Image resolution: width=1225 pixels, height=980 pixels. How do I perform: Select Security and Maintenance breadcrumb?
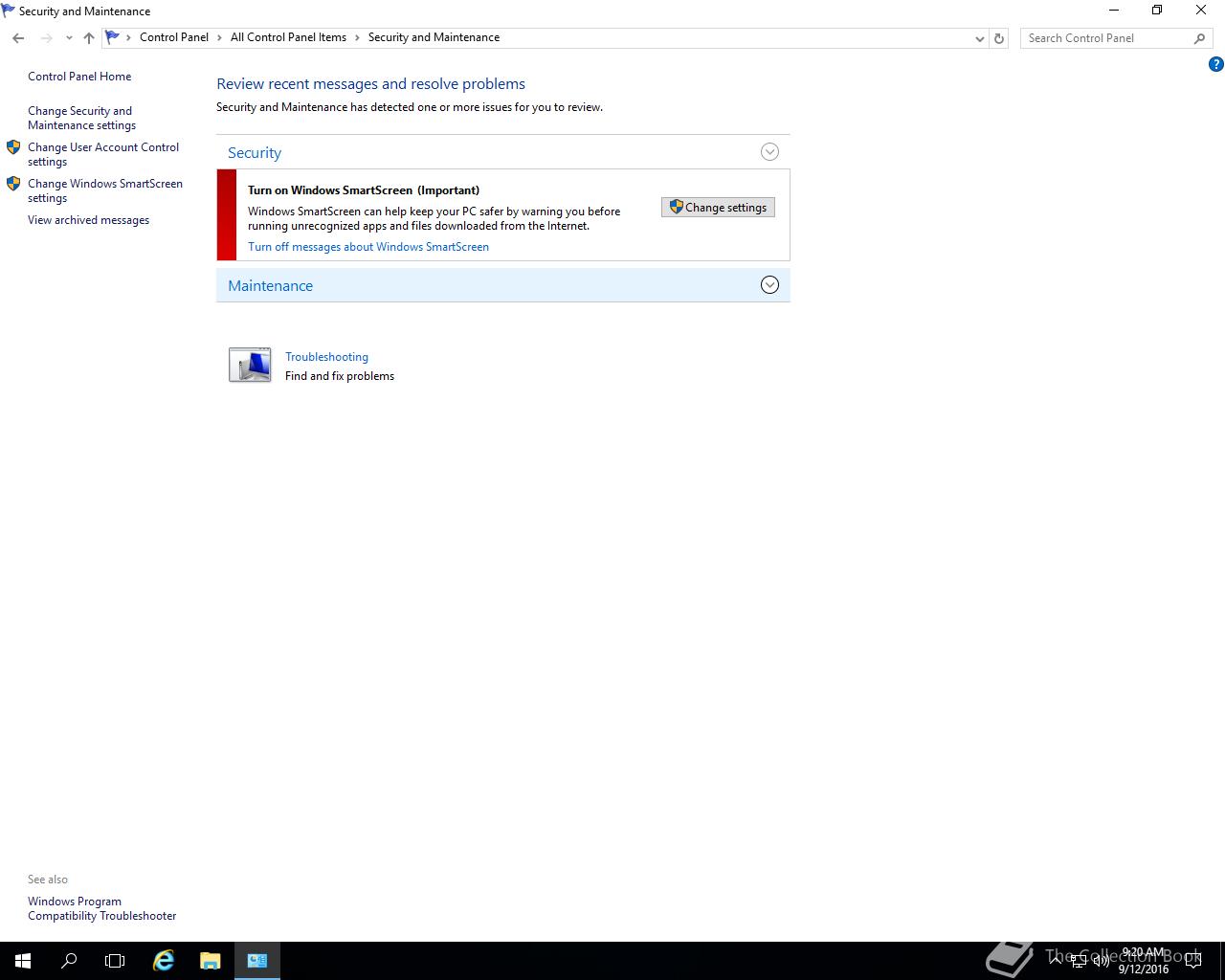[434, 37]
